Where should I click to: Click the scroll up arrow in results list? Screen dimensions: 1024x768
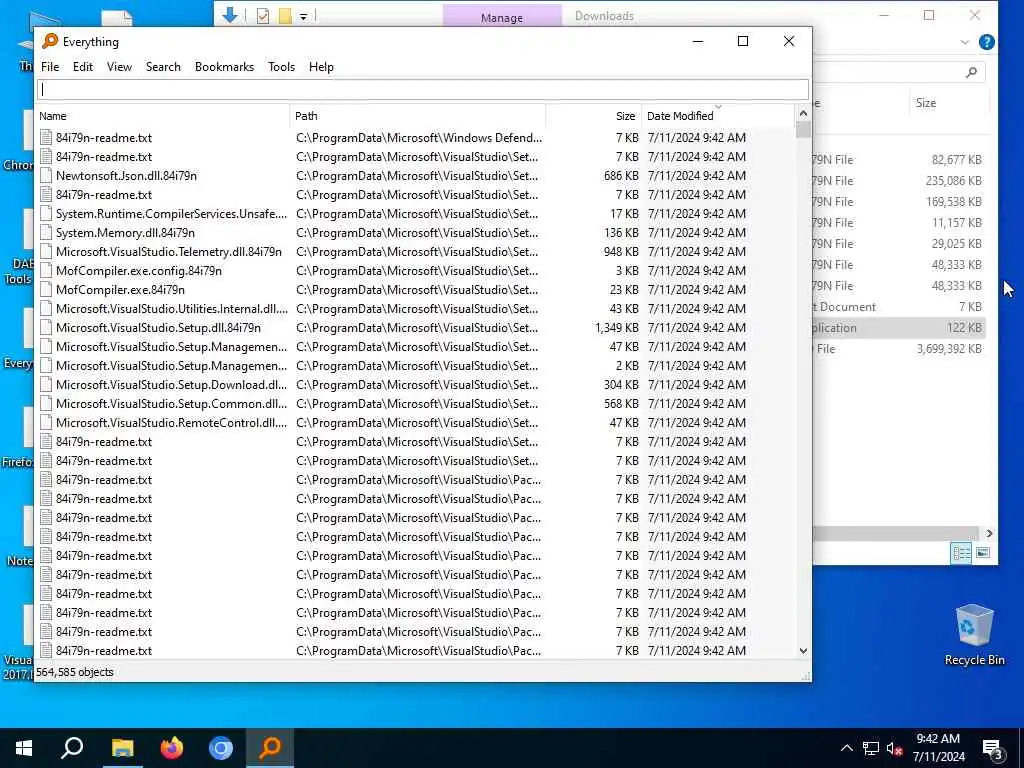pyautogui.click(x=803, y=114)
